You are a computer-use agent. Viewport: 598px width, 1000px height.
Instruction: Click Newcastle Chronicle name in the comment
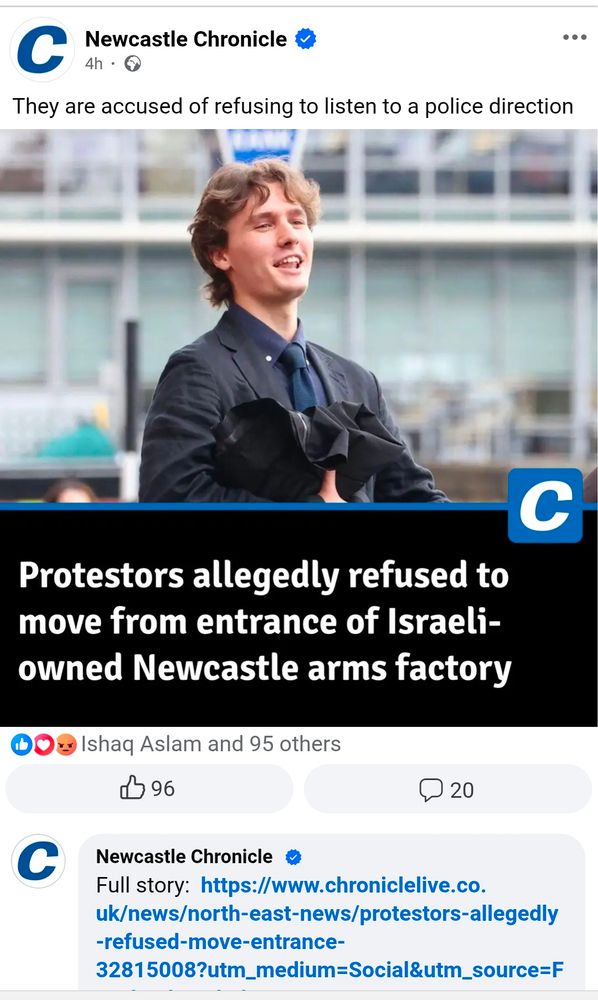184,857
